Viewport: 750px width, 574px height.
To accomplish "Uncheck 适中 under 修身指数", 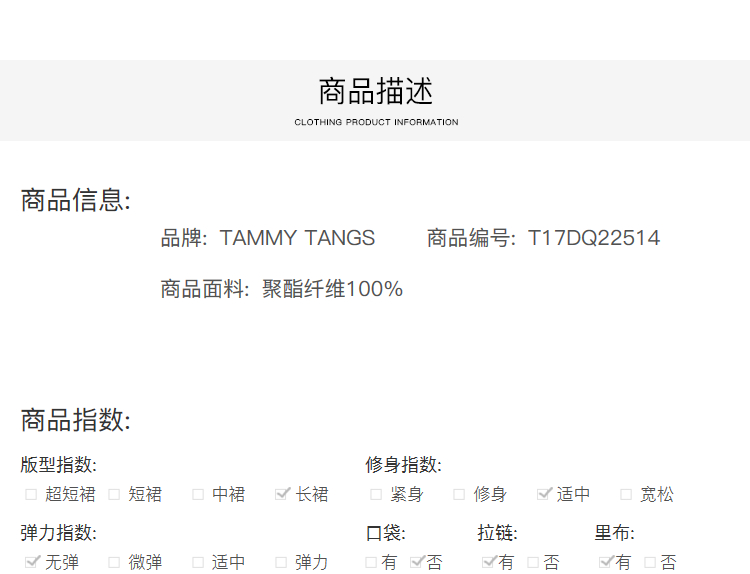I will [x=544, y=494].
